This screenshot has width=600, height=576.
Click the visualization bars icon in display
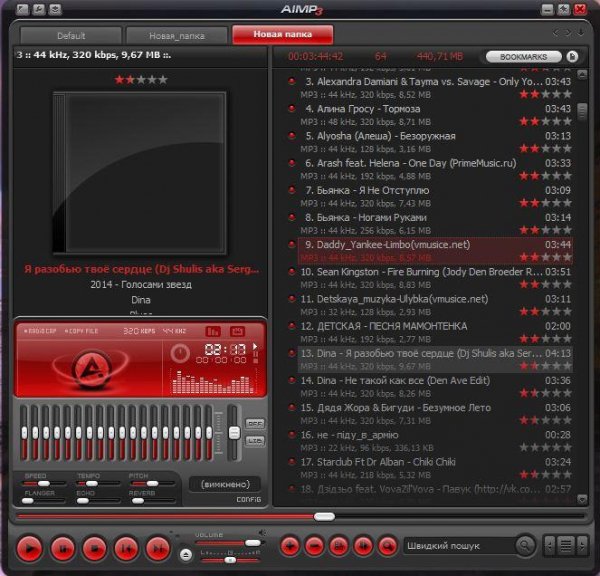[213, 331]
